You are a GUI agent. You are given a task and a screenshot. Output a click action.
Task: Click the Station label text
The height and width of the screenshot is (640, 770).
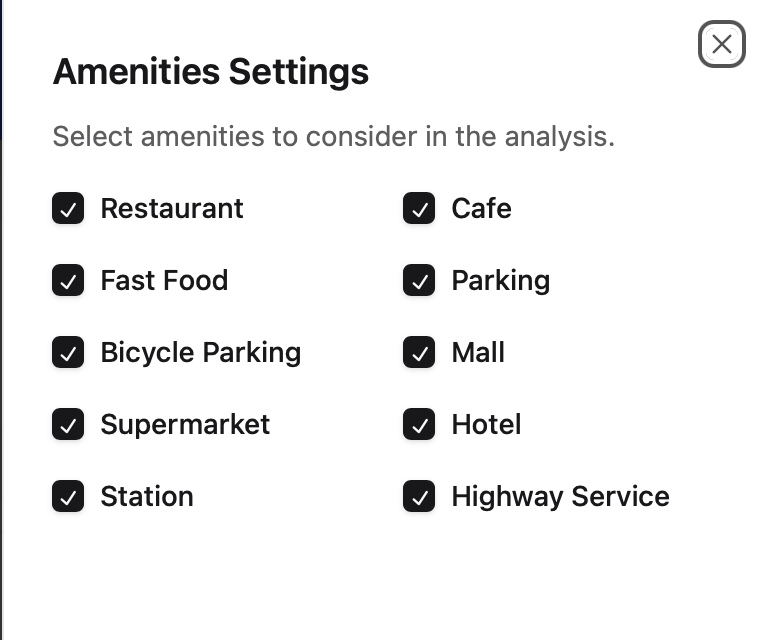147,496
